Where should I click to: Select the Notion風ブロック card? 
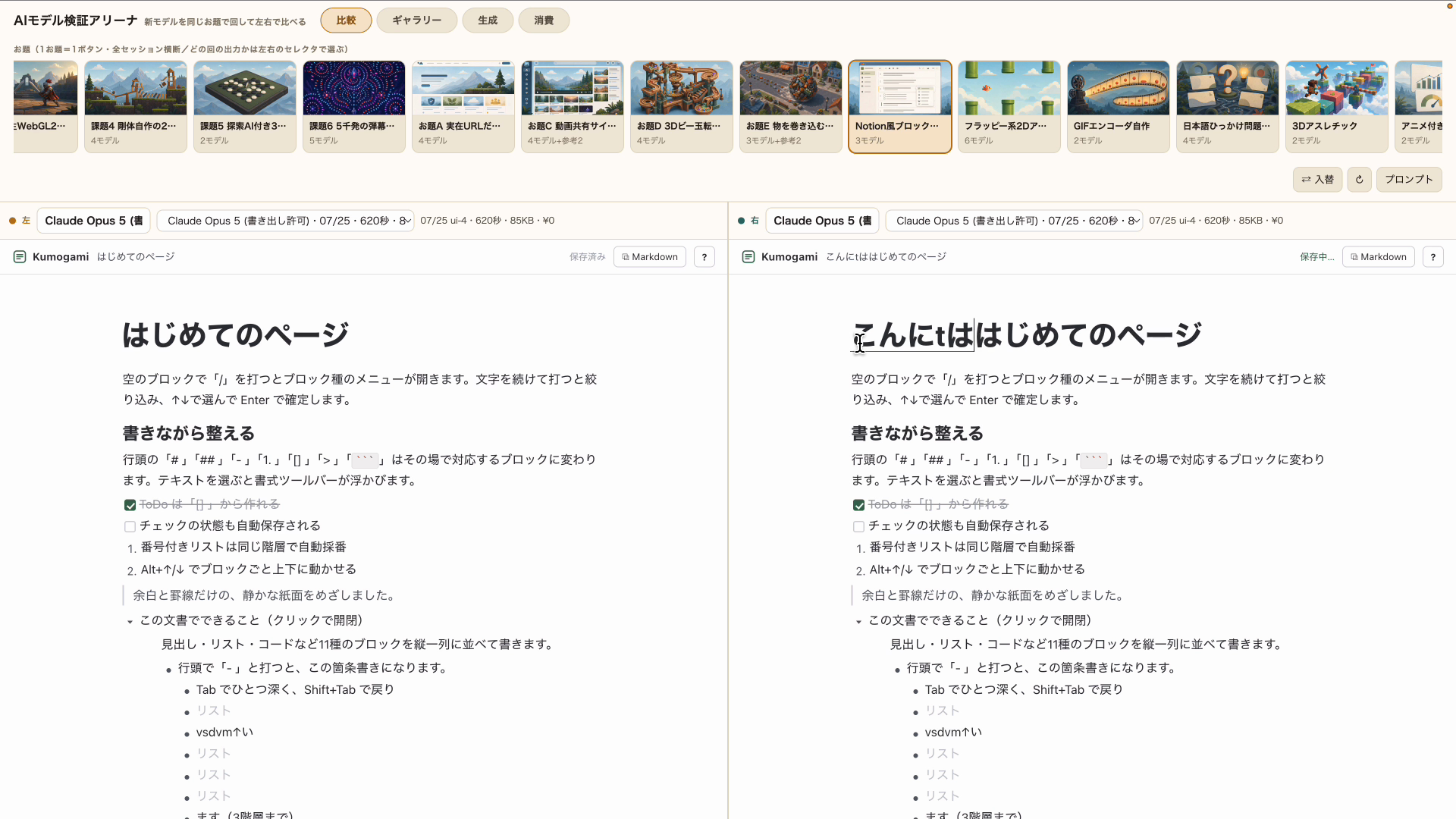(900, 107)
